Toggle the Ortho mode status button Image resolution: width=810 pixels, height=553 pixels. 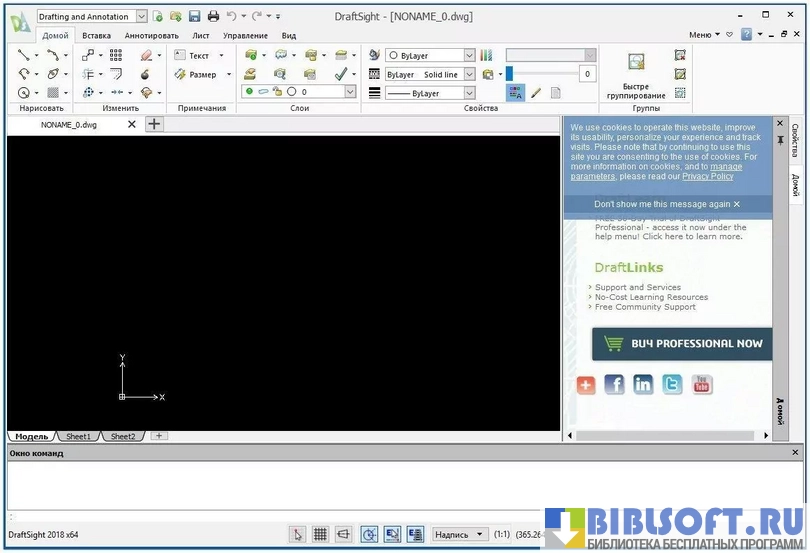coord(344,535)
